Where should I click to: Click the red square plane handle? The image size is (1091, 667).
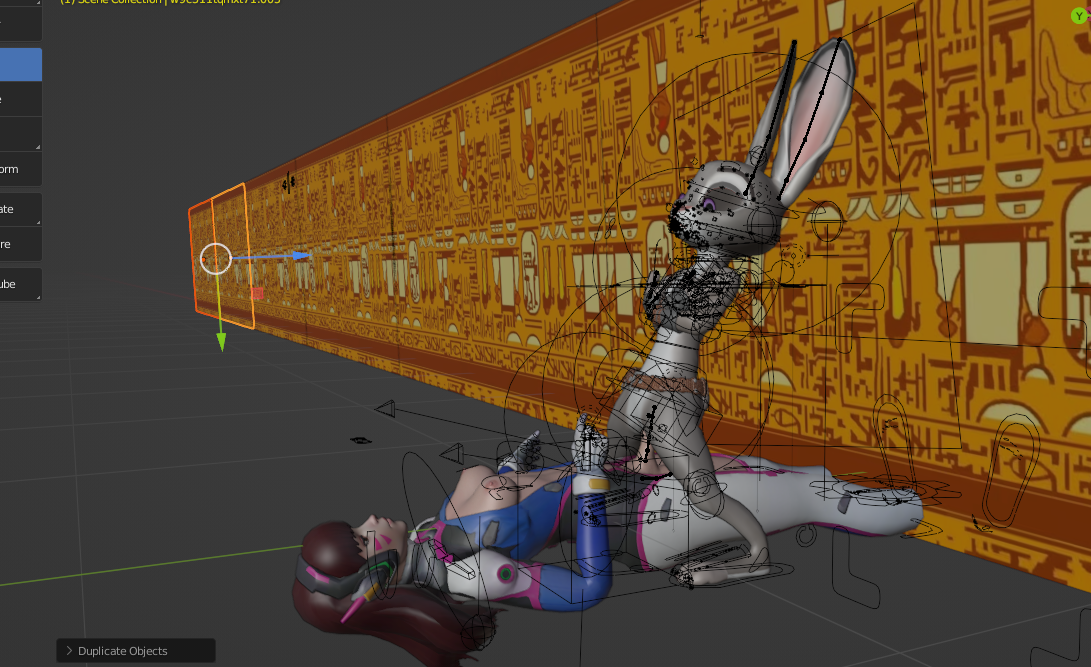pos(257,294)
